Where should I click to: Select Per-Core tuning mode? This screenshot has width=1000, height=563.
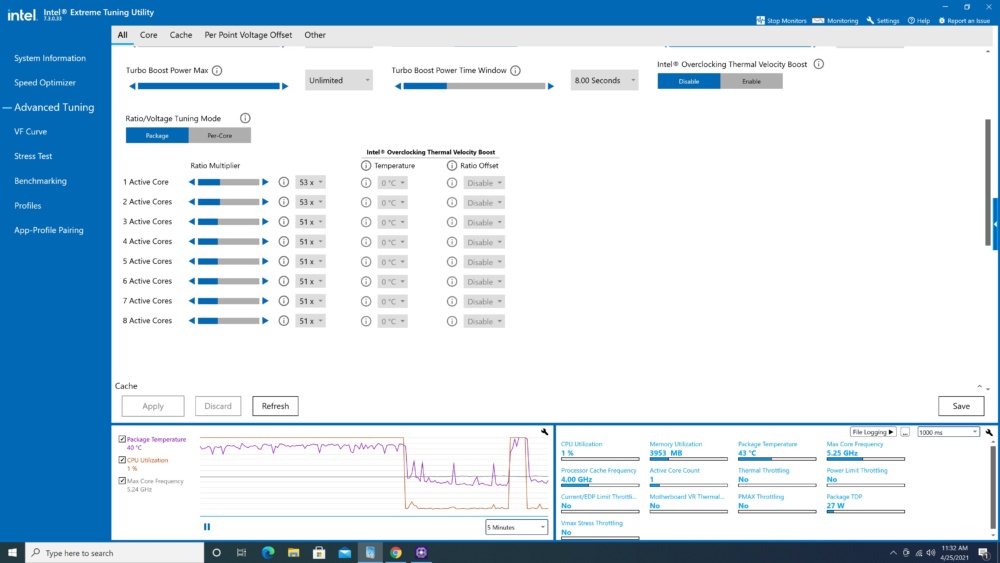pyautogui.click(x=219, y=135)
